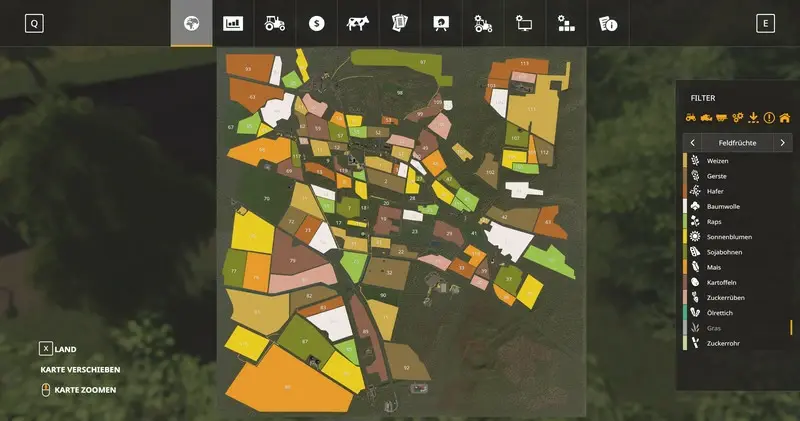Toggle the house filter icon

(783, 118)
